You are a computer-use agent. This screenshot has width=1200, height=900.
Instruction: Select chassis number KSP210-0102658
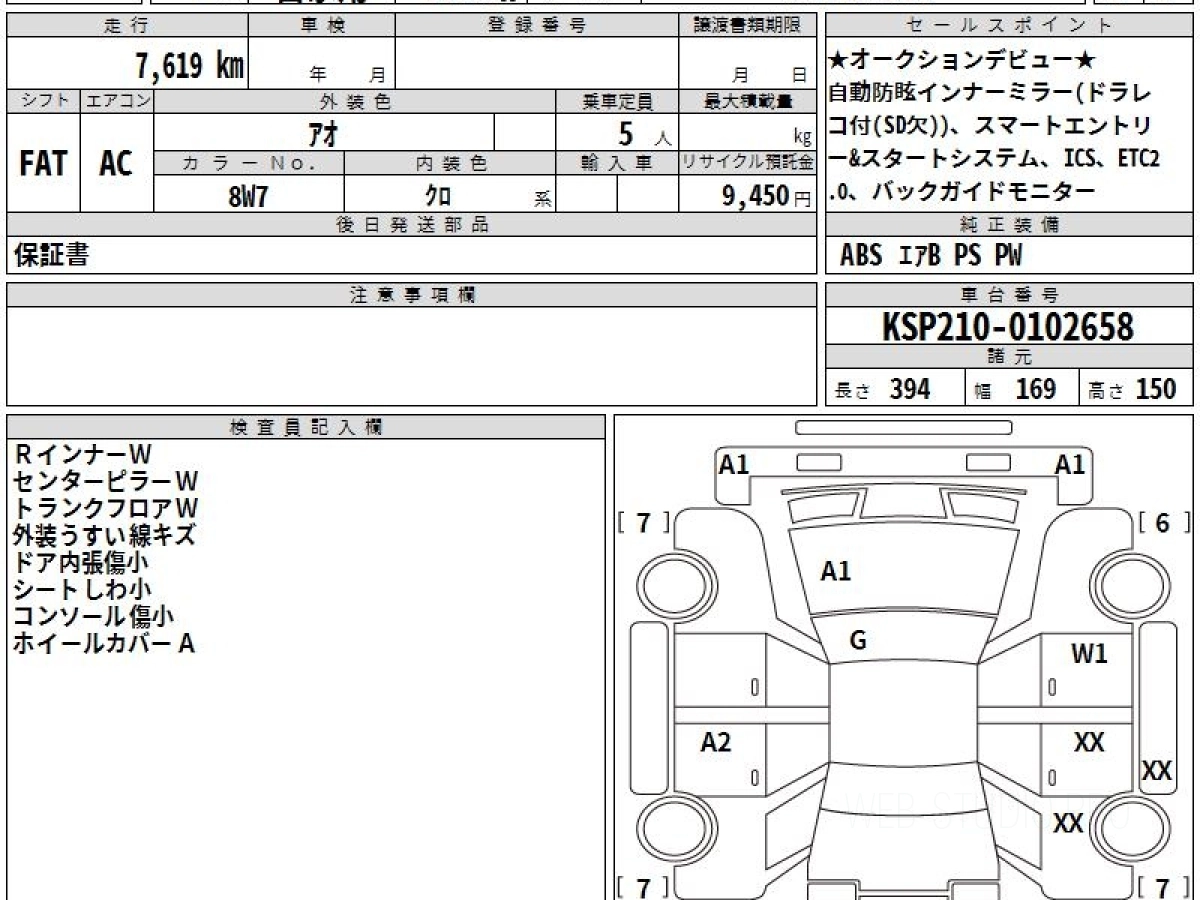pos(1008,327)
